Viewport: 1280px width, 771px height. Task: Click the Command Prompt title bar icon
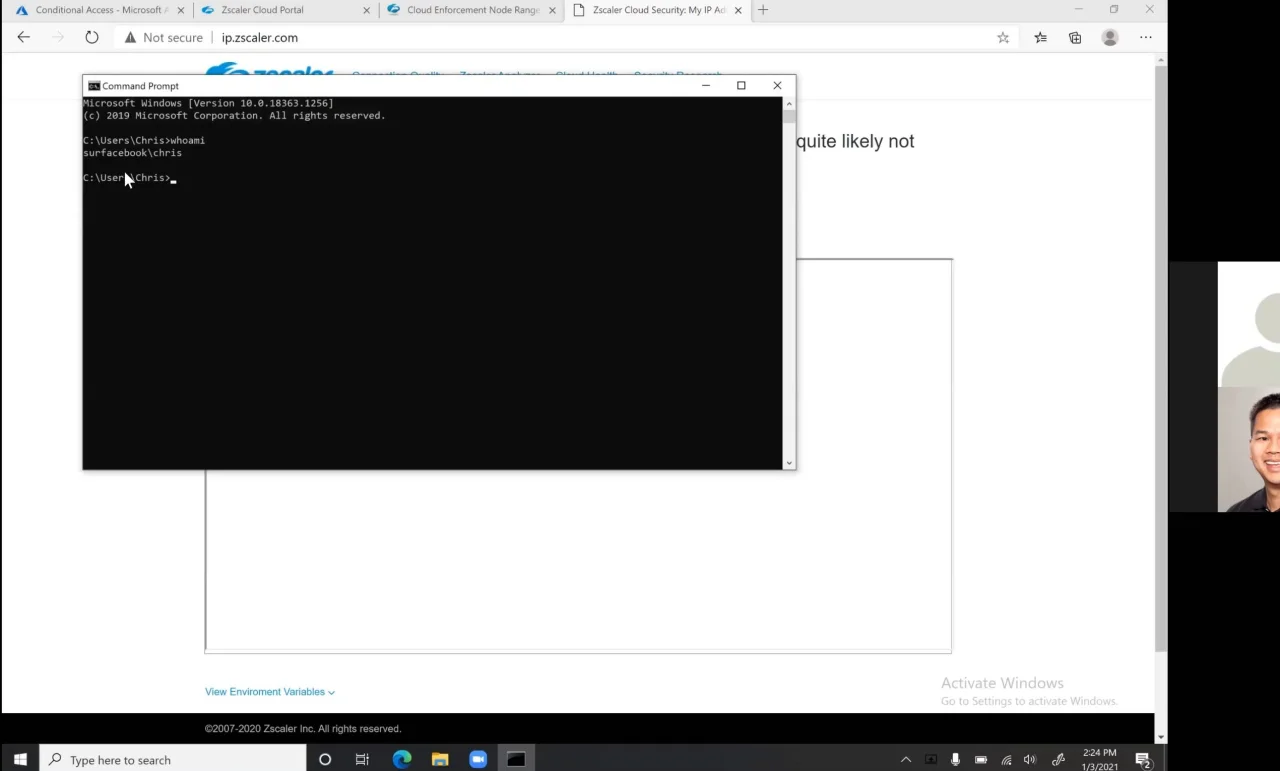pos(94,86)
